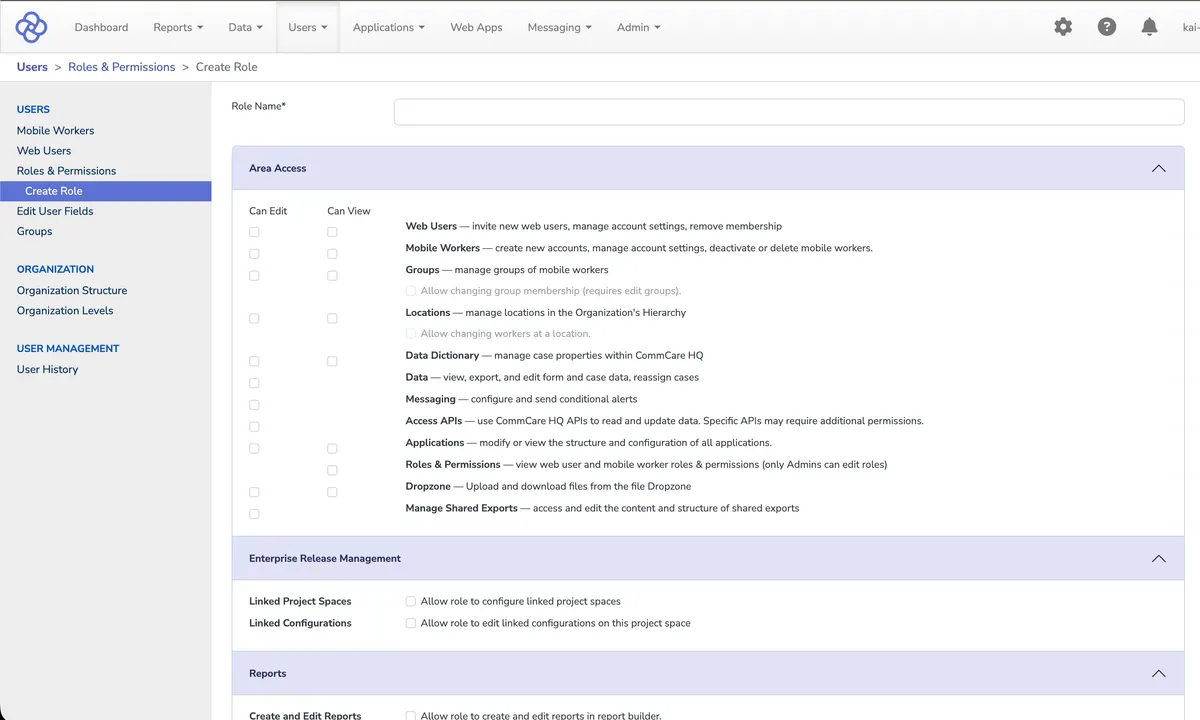Click the Create Role breadcrumb text

pos(227,67)
